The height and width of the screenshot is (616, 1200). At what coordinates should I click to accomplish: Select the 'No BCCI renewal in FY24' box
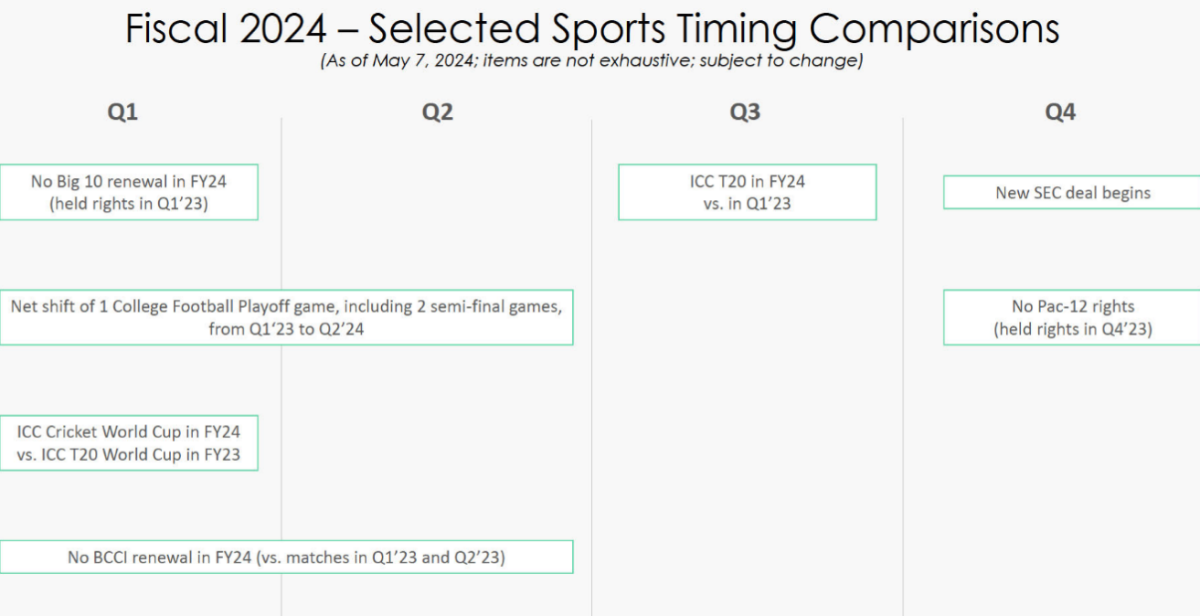click(x=286, y=557)
